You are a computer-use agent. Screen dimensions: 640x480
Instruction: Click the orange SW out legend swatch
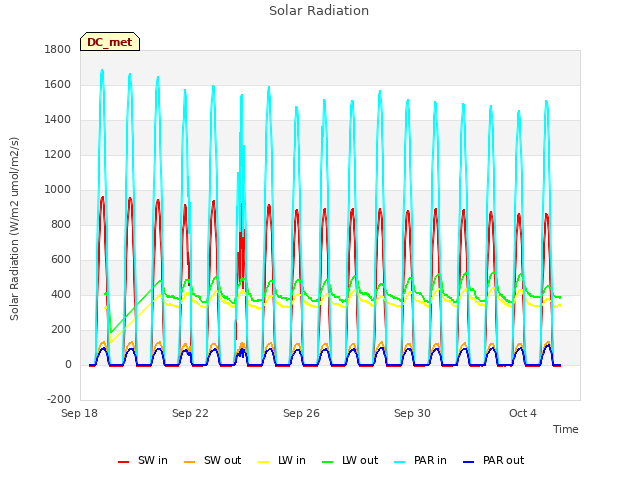(189, 462)
